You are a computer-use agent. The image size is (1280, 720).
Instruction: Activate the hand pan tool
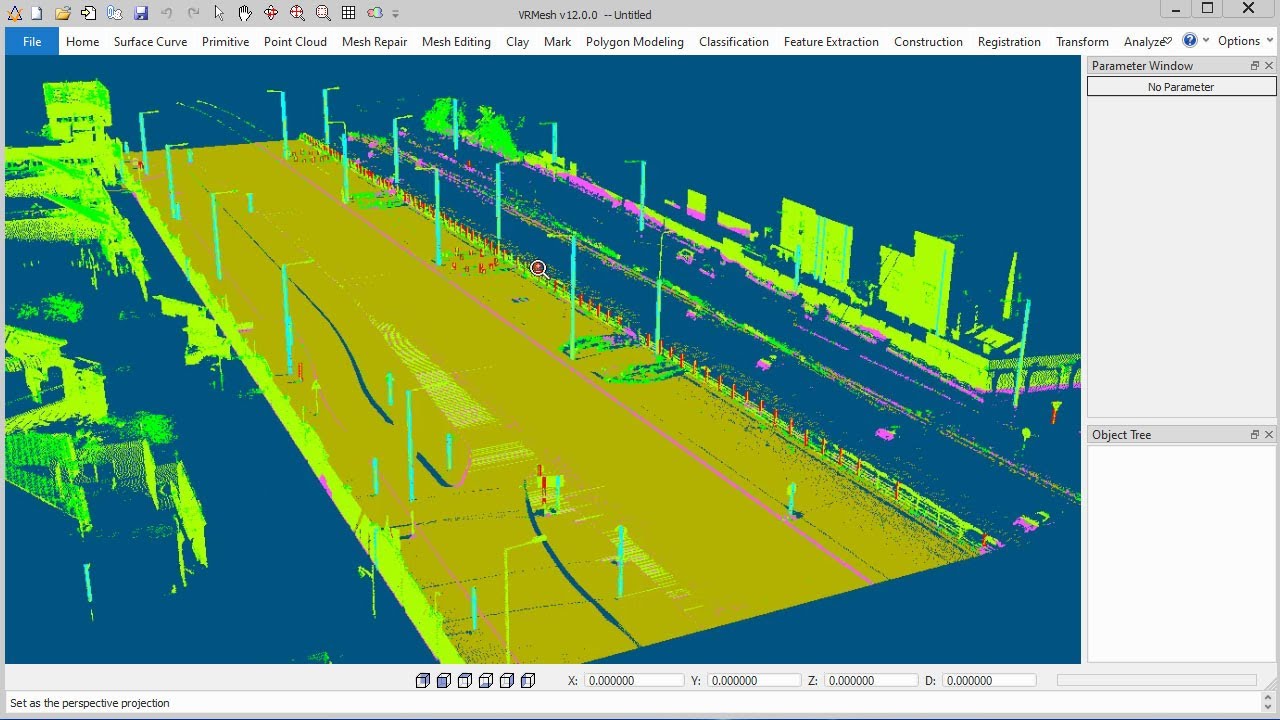(245, 13)
